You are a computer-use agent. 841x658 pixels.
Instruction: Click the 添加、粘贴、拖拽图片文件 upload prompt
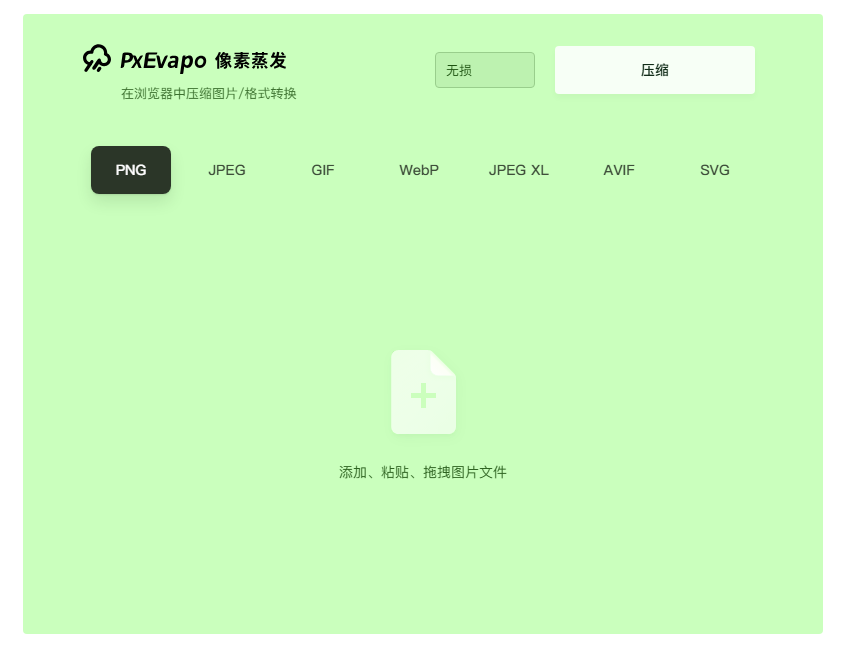[x=423, y=472]
